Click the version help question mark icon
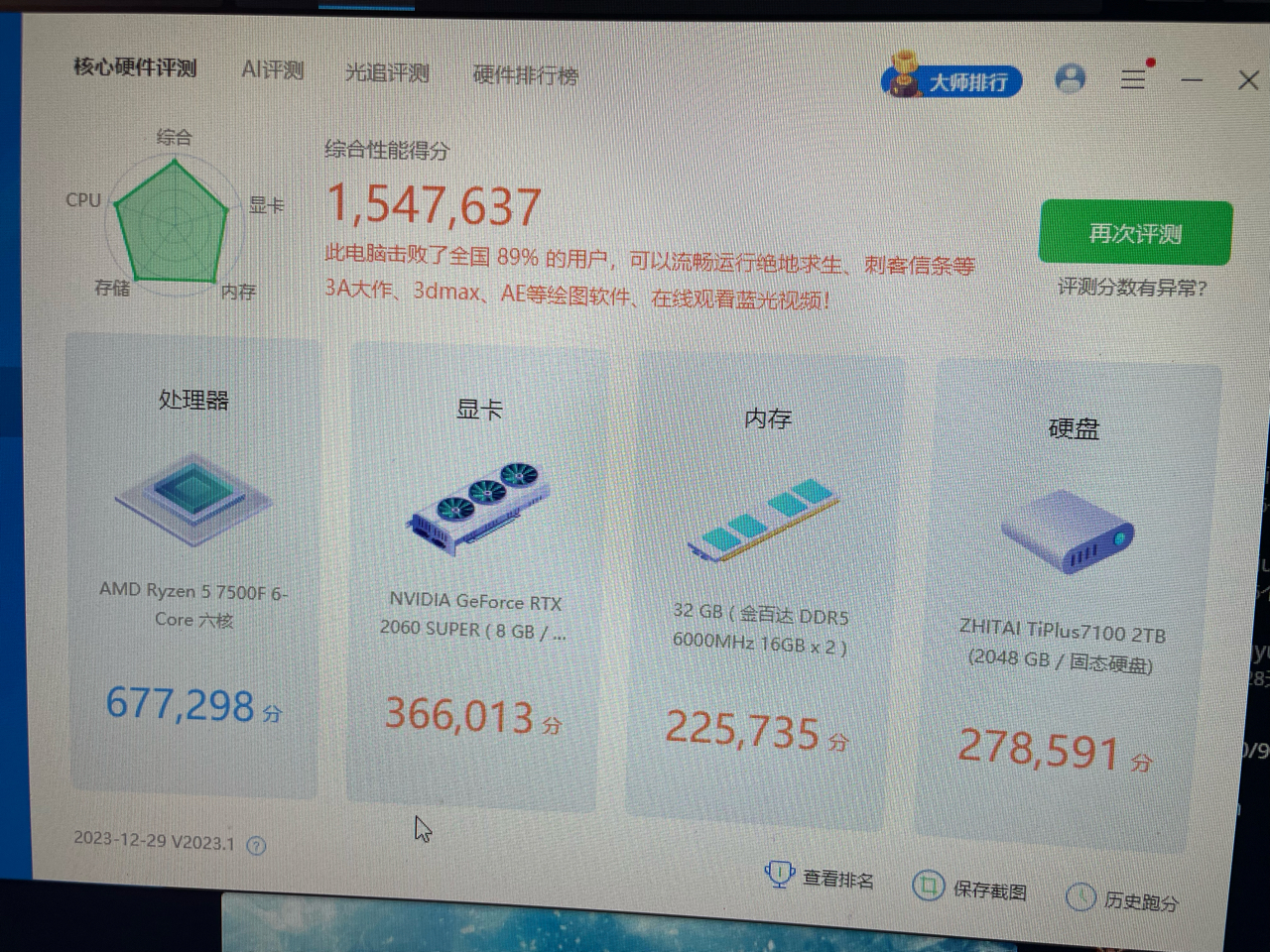 (x=256, y=845)
